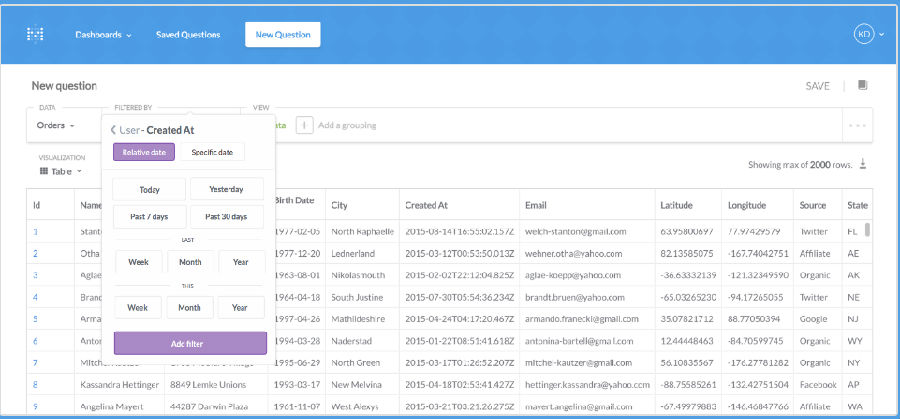Screen dimensions: 900x419
Task: Click the table's vertical scrollbar
Action: pos(867,232)
